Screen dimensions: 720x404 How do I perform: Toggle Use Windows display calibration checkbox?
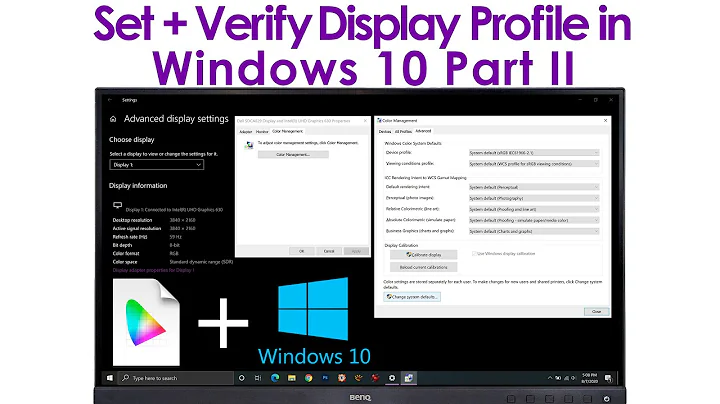[474, 253]
